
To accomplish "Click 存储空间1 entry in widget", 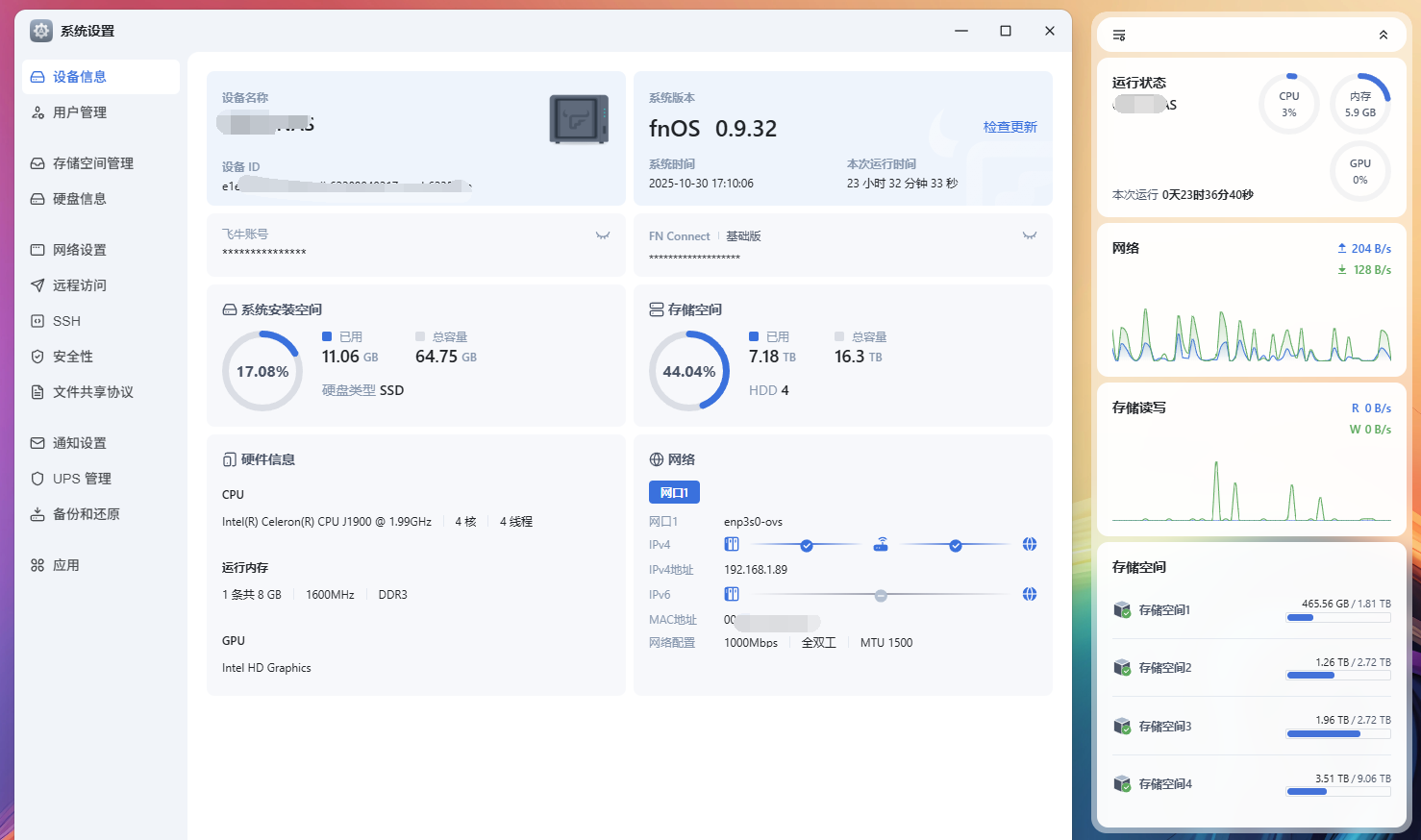I will (1164, 610).
